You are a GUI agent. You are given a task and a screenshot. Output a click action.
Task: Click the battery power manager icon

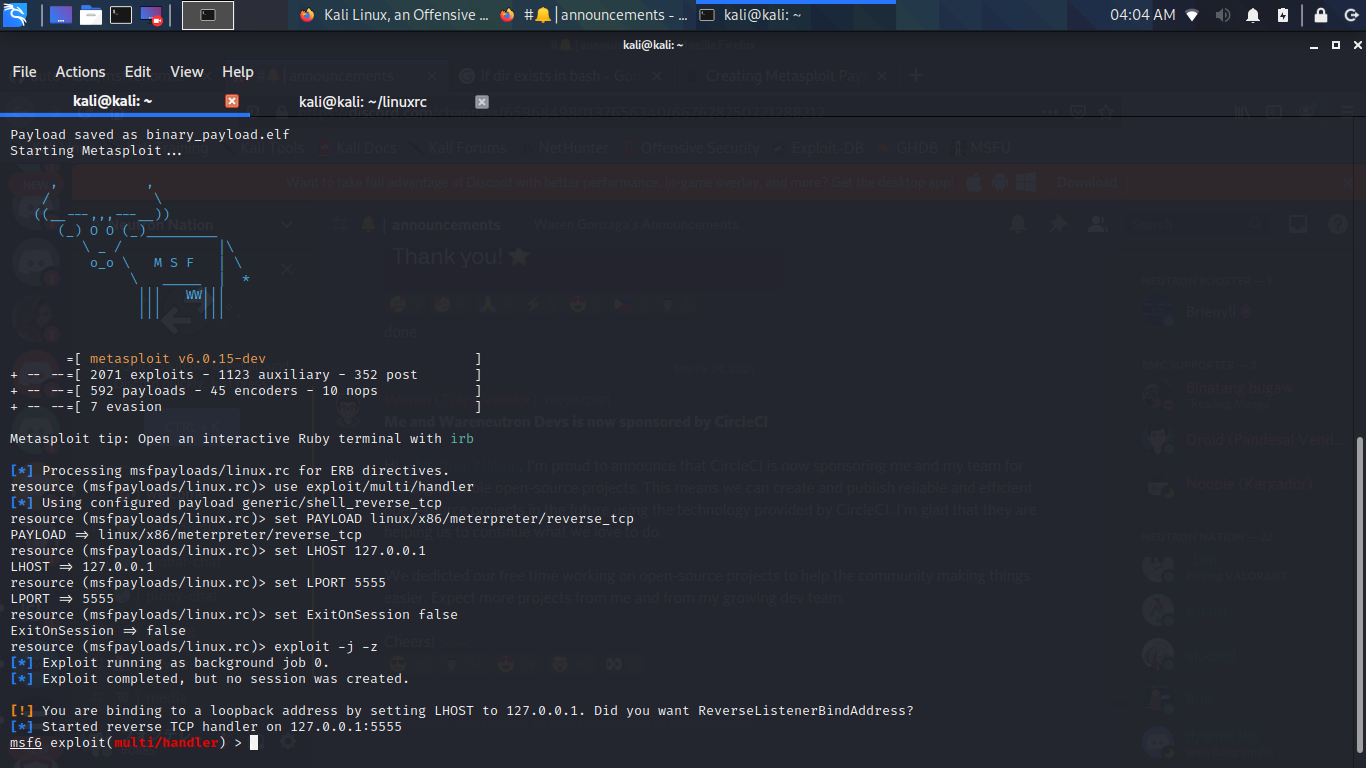(x=1283, y=15)
